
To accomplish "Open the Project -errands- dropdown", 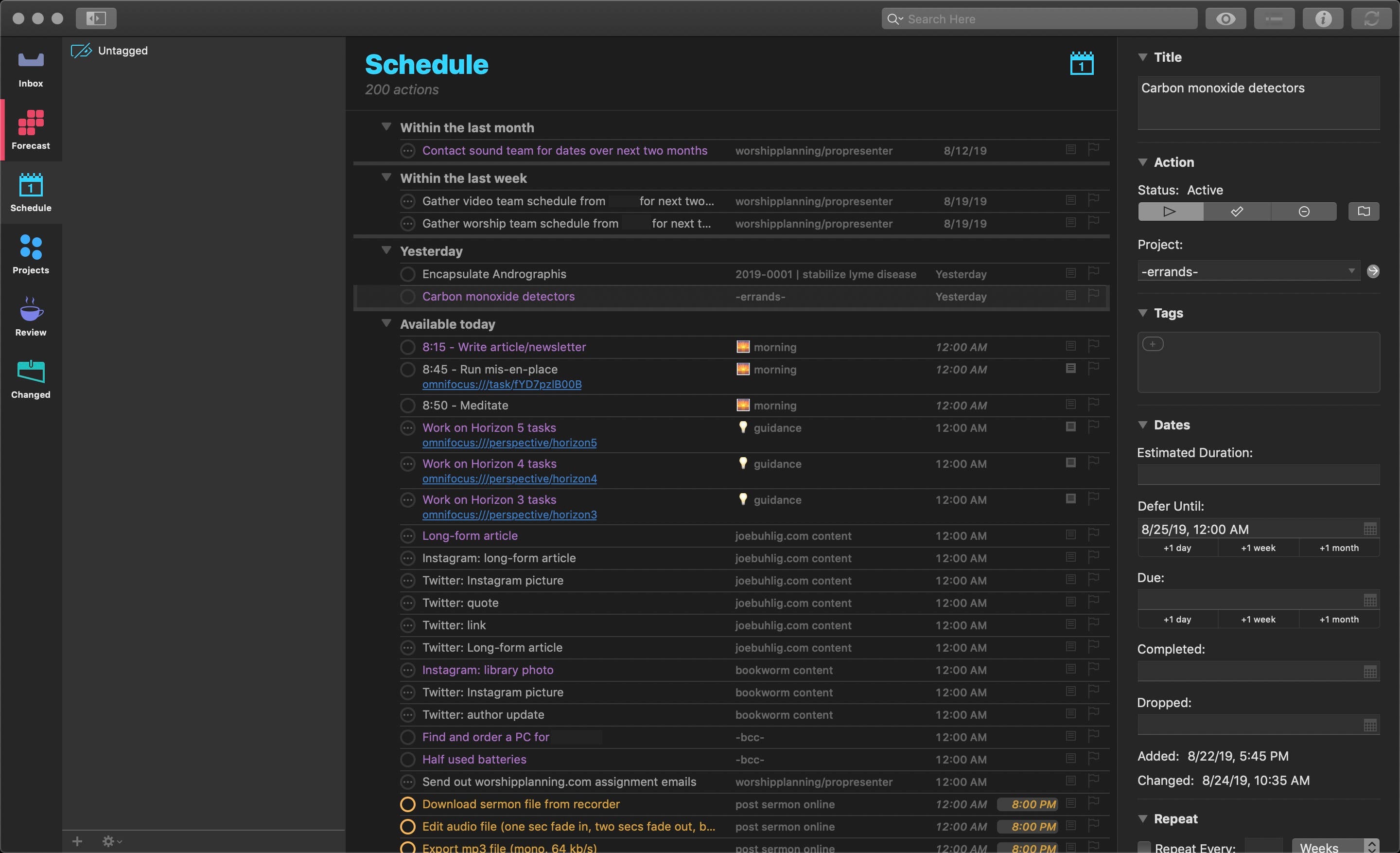I will [x=1351, y=271].
